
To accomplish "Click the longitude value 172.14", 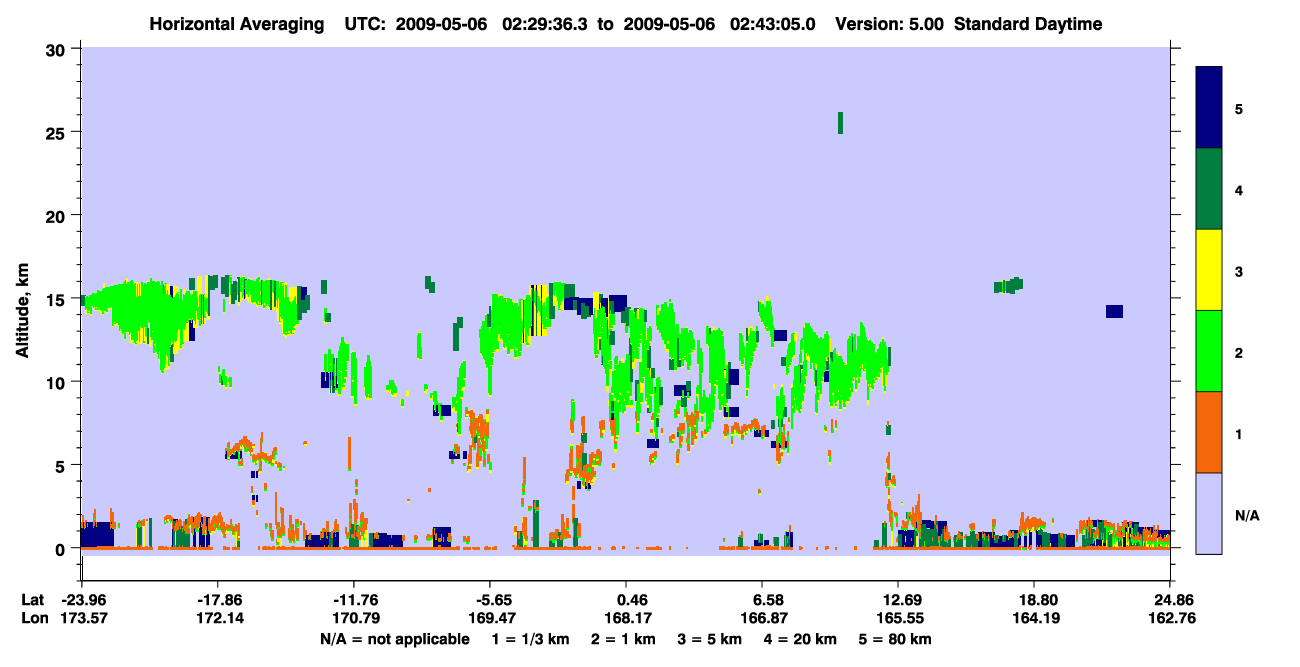I will pos(218,618).
